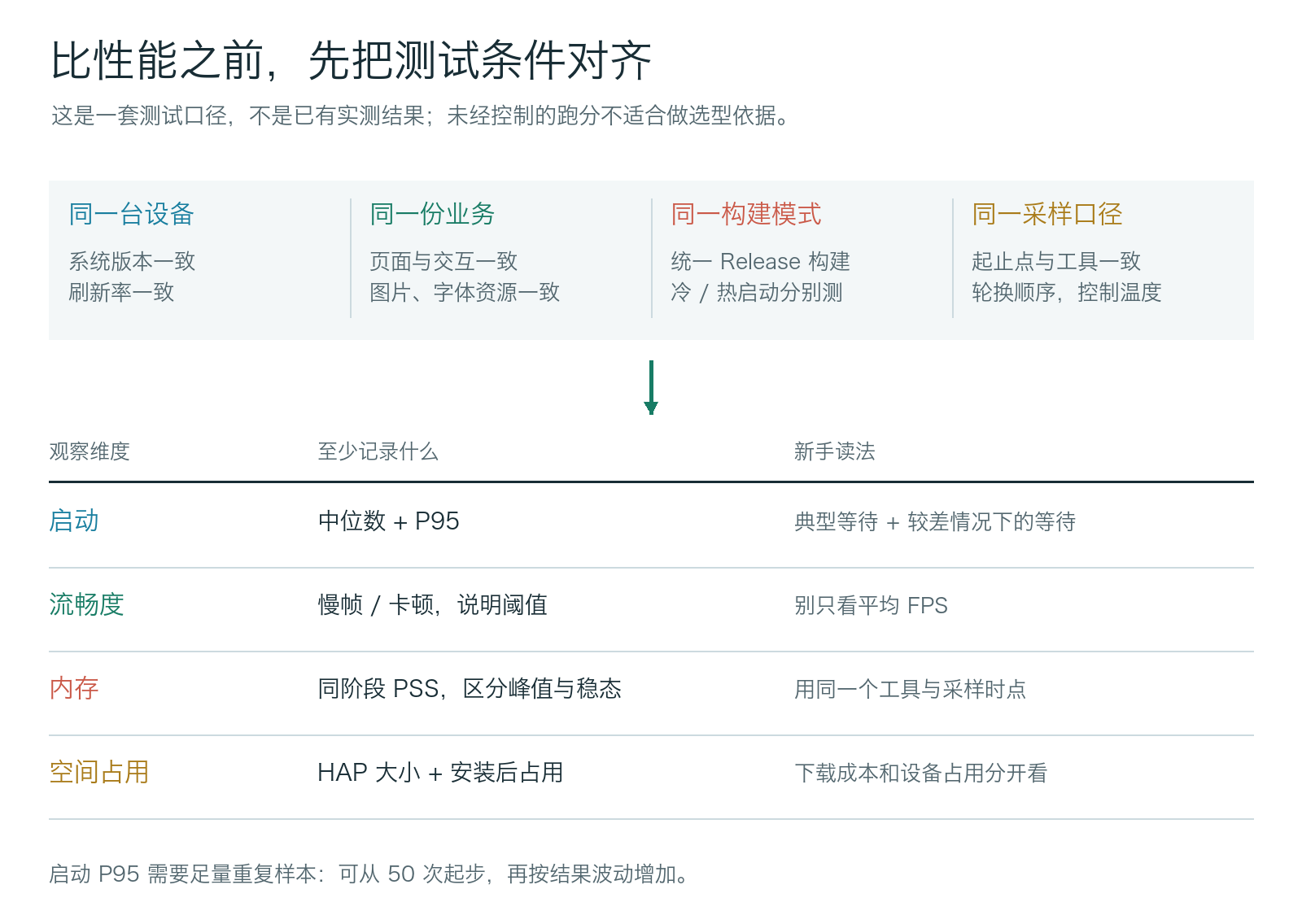The height and width of the screenshot is (924, 1302).
Task: Click the cell 用同一个工具与采样时点
Action: (910, 689)
